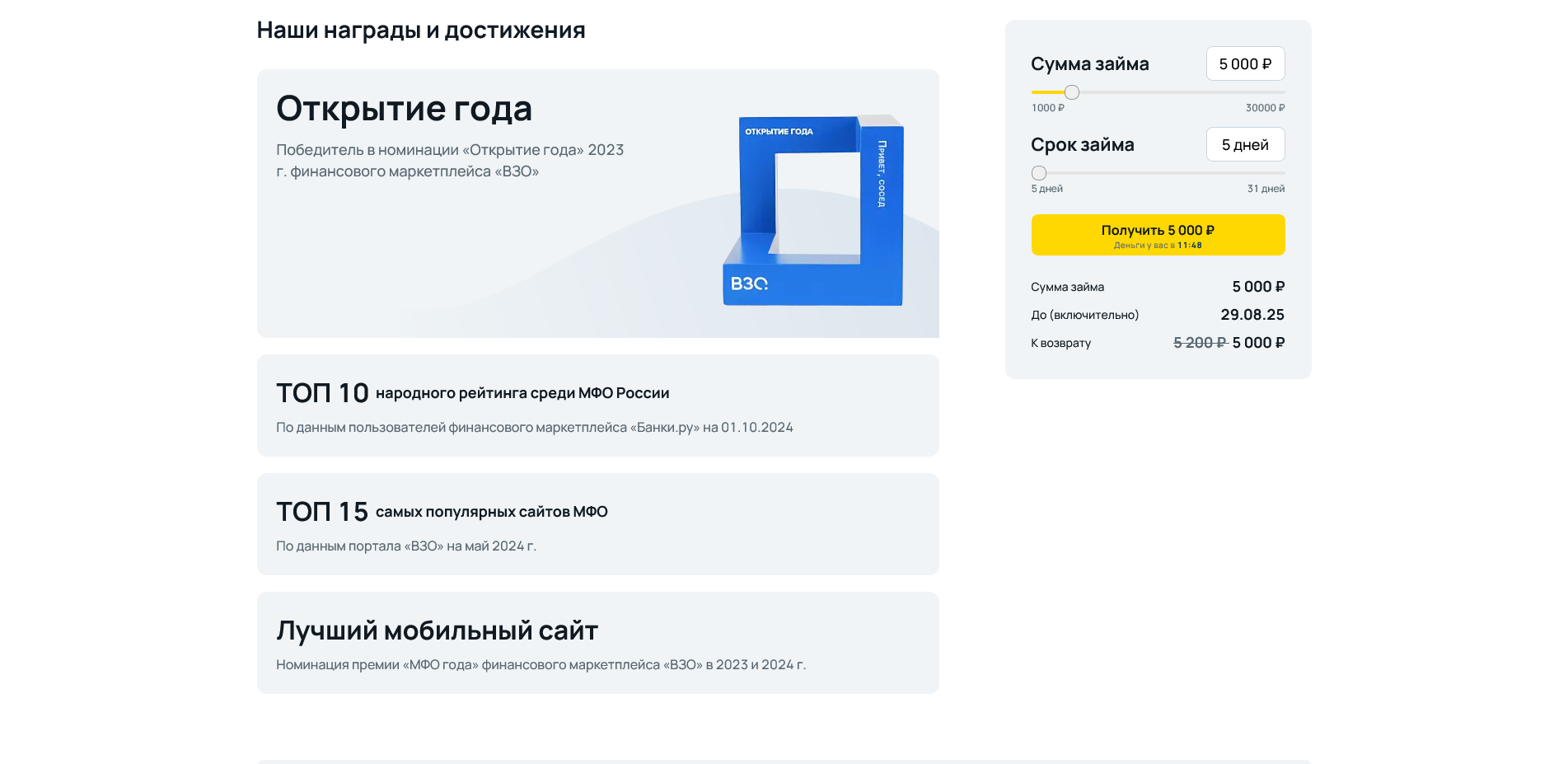
Task: Click the «31 дней» maximum term label
Action: click(1265, 188)
